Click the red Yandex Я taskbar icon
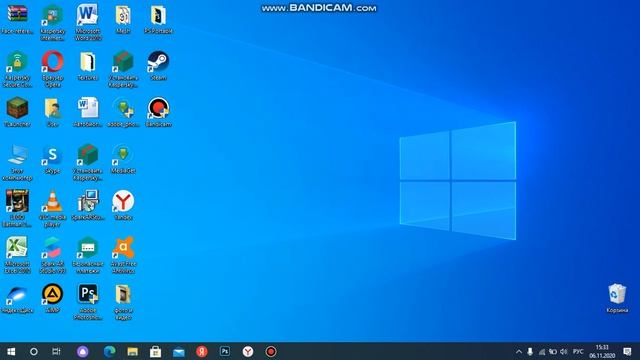 tap(202, 351)
